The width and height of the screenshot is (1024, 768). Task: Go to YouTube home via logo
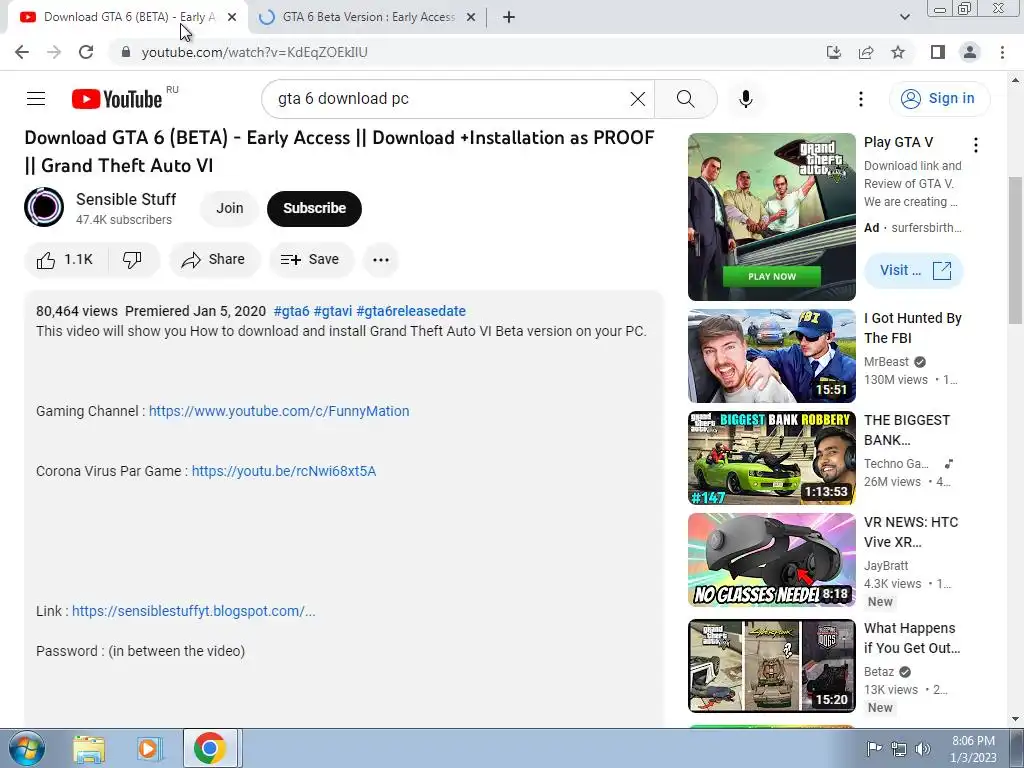coord(117,99)
